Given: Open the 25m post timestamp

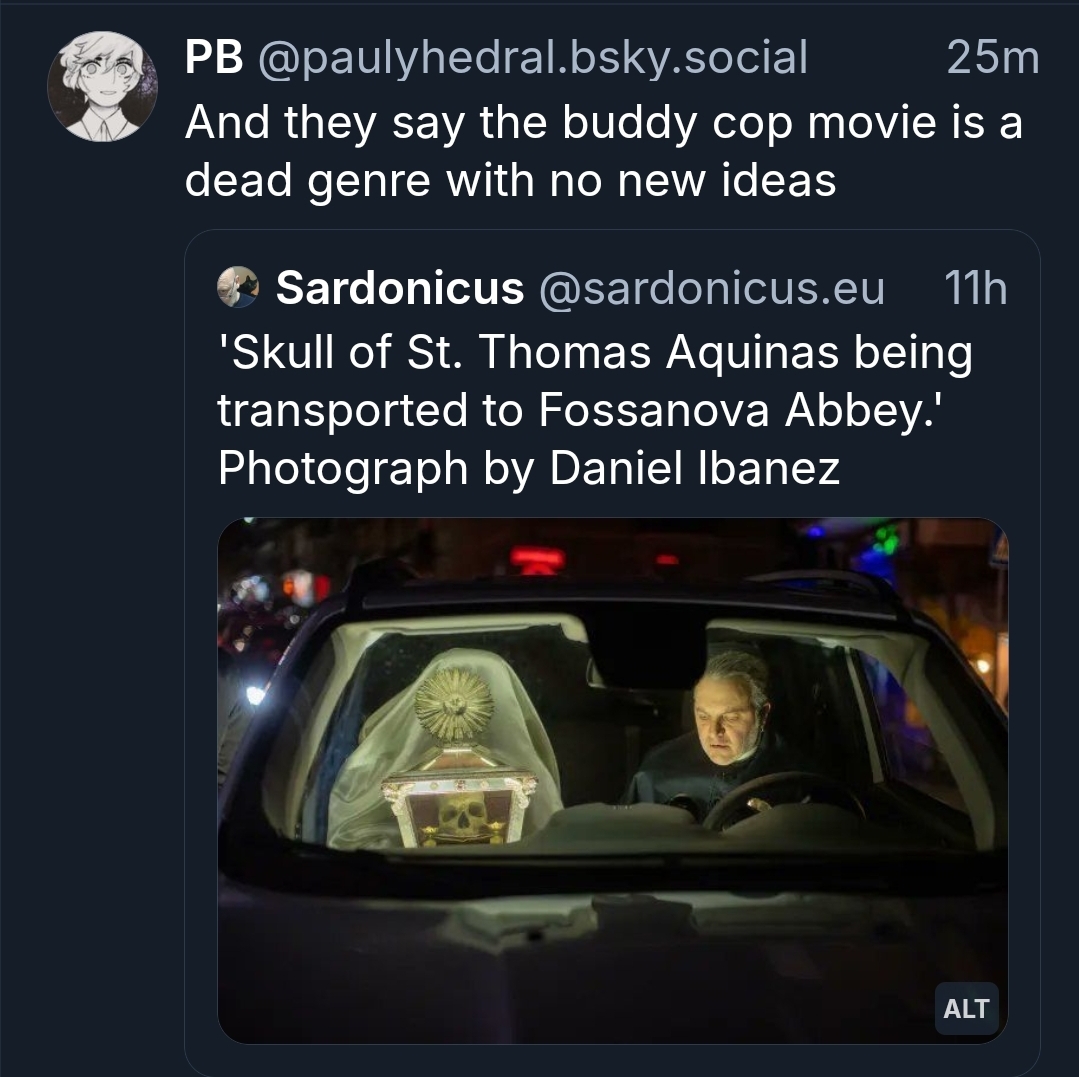Looking at the screenshot, I should (x=992, y=59).
